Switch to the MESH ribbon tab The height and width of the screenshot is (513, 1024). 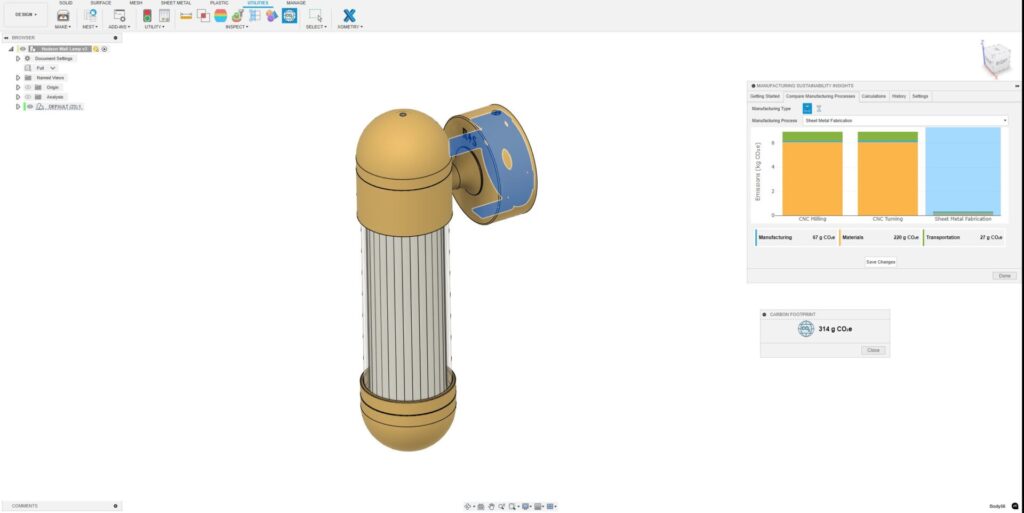(136, 3)
